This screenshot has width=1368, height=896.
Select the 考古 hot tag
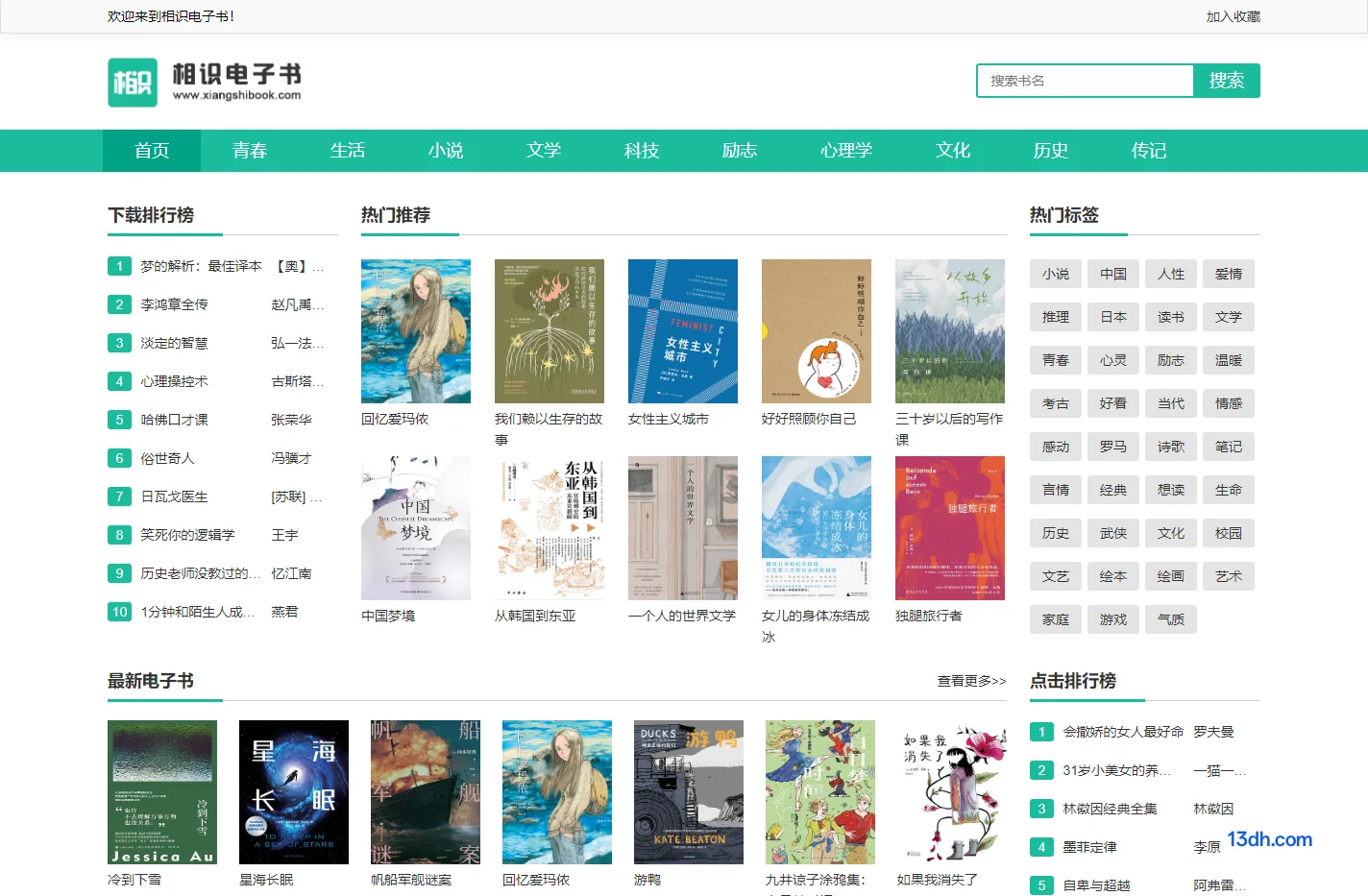[1056, 403]
